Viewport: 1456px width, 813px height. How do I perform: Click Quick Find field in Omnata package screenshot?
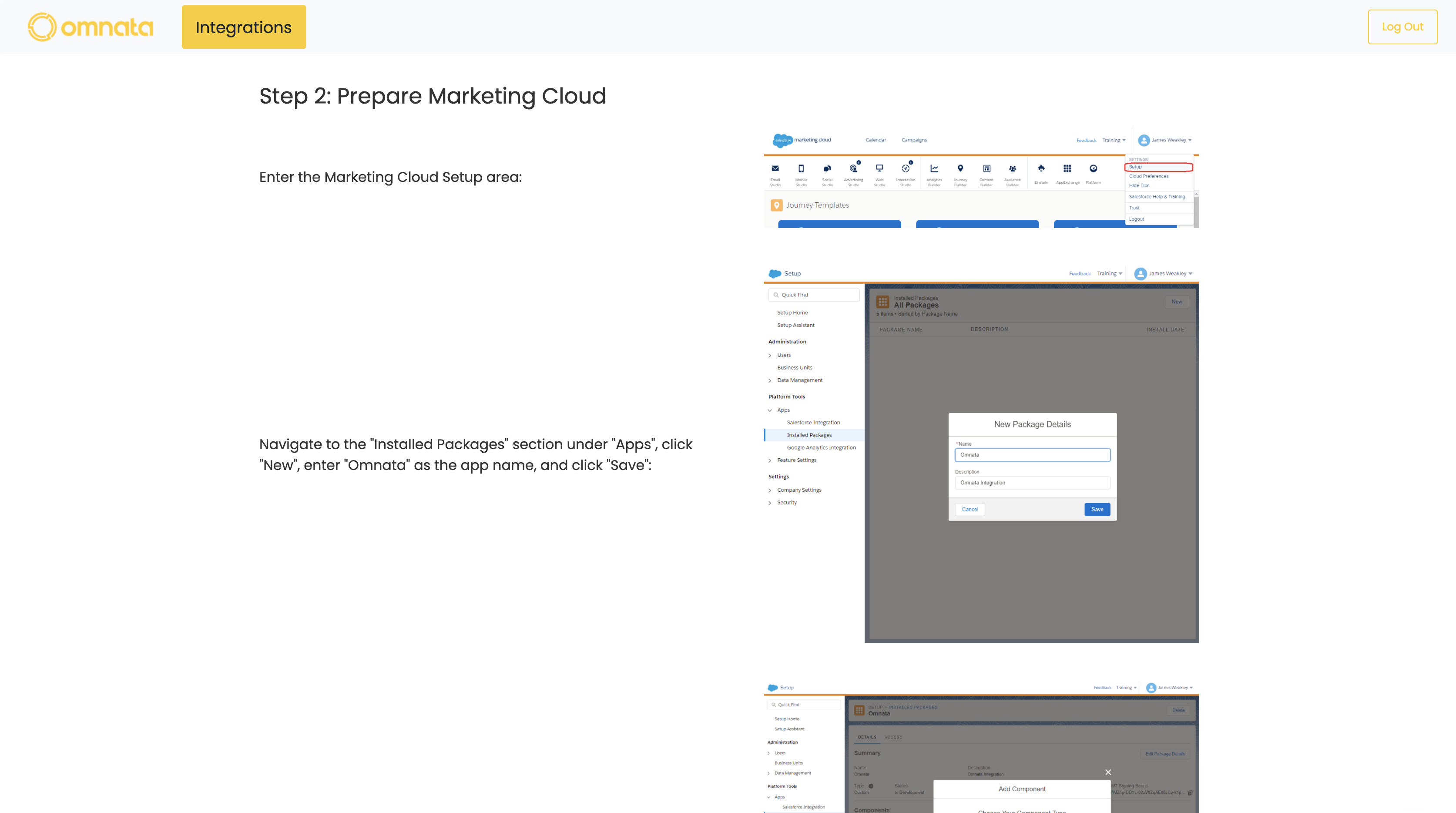[804, 705]
